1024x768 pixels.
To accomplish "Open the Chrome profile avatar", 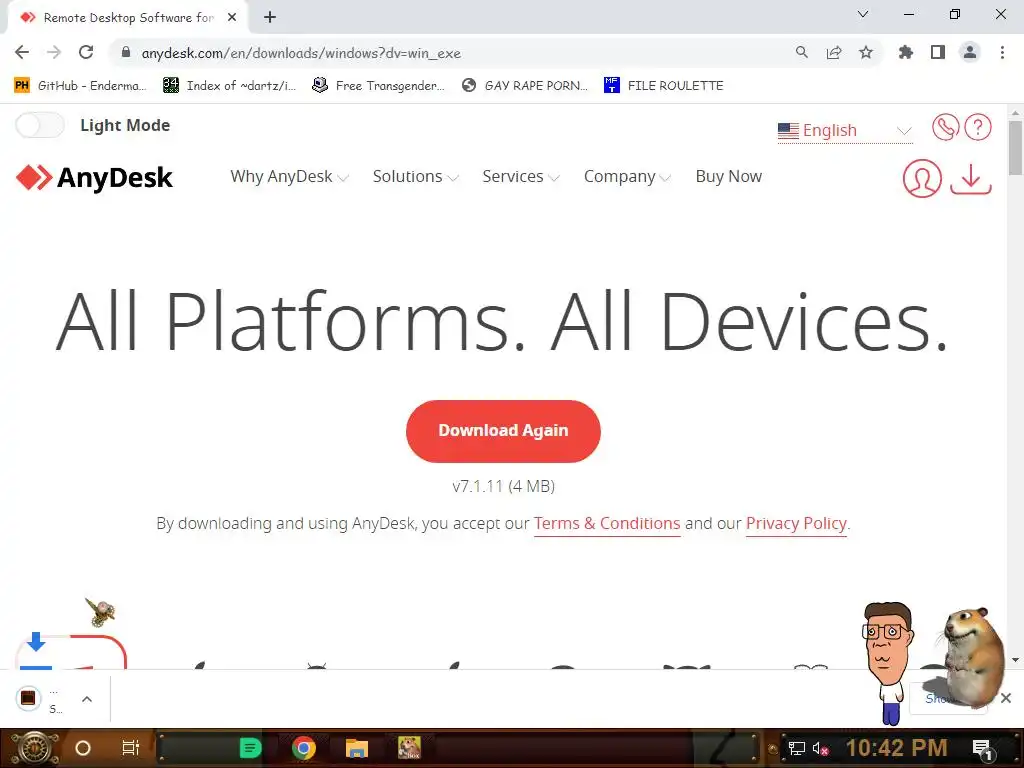I will pos(970,52).
